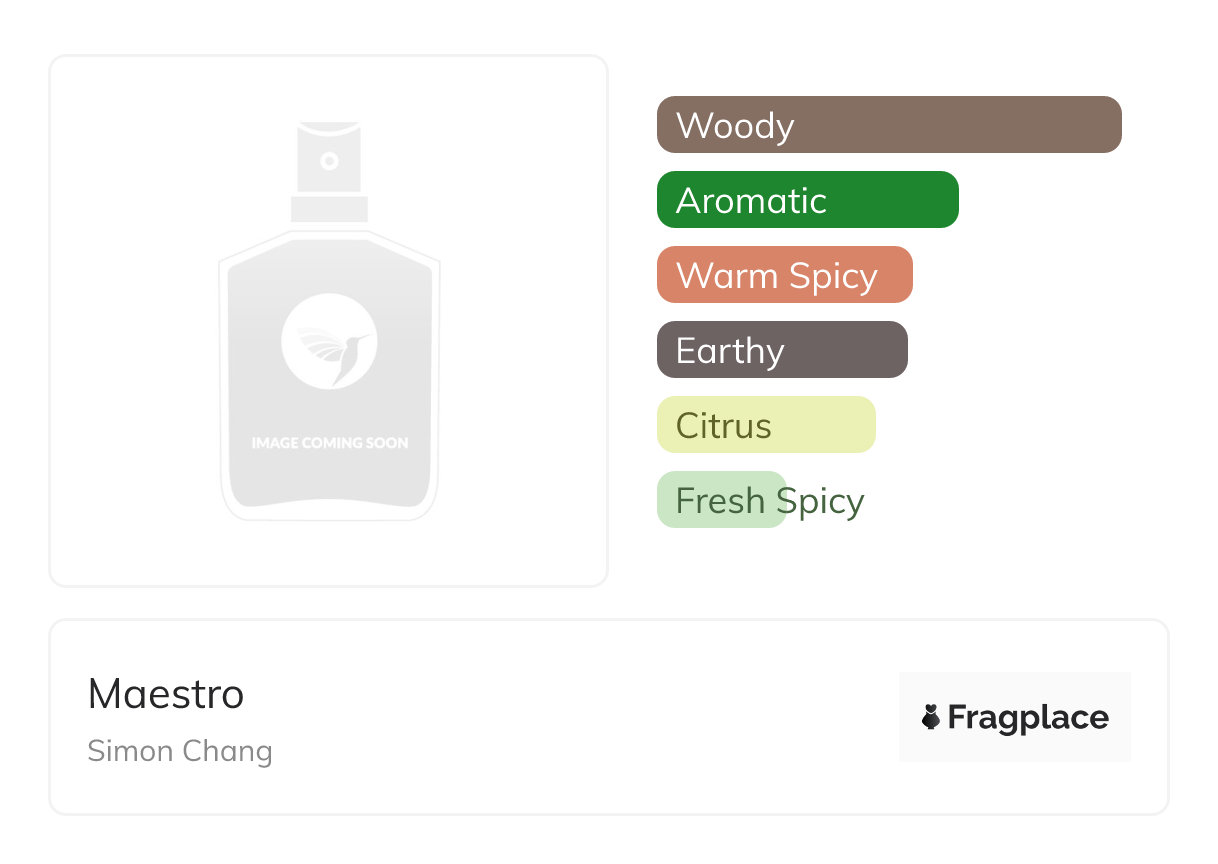Screen dimensions: 1218x864
Task: Click the Fragplace bottle icon
Action: [931, 717]
